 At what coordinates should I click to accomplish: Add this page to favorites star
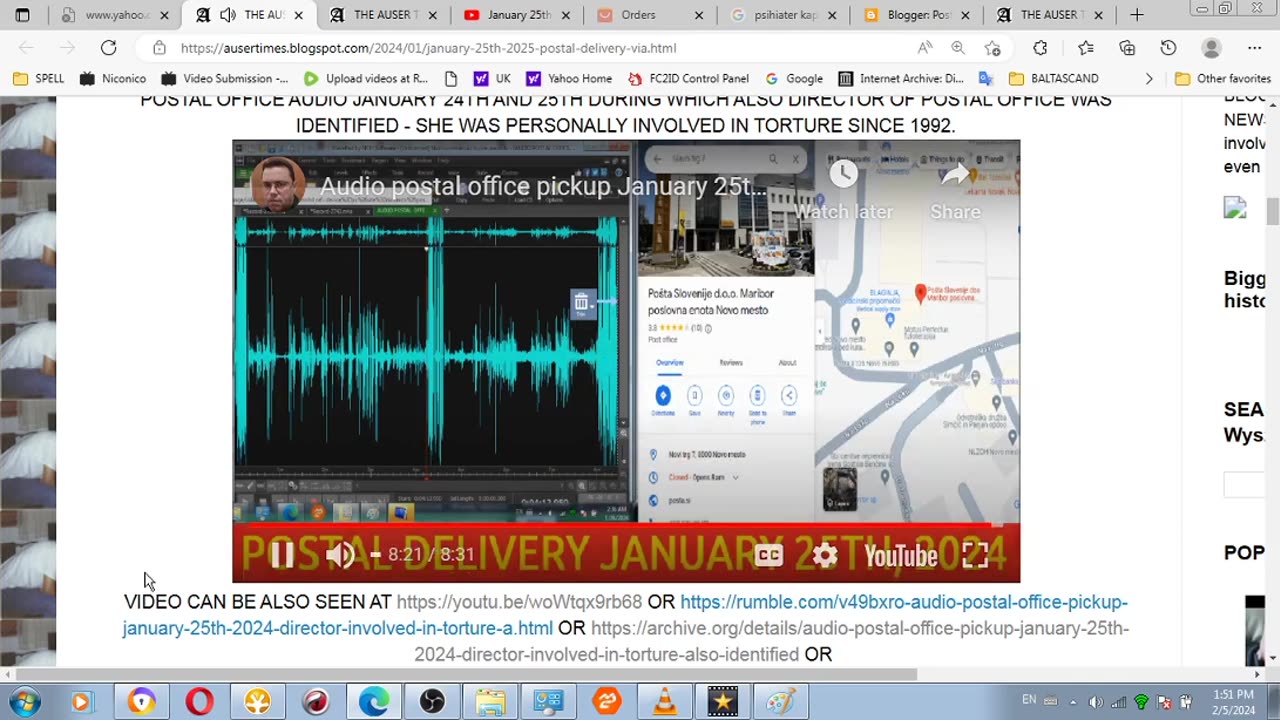pyautogui.click(x=992, y=48)
